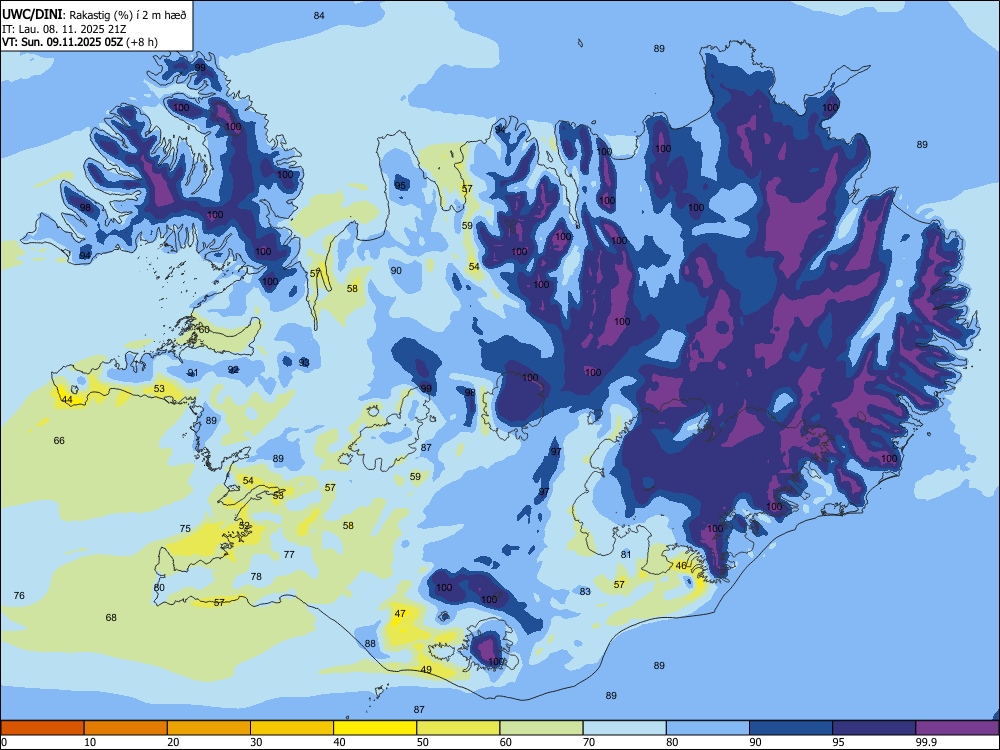Image resolution: width=1000 pixels, height=750 pixels.
Task: Click the '70' tick label on the color scale
Action: coord(589,742)
